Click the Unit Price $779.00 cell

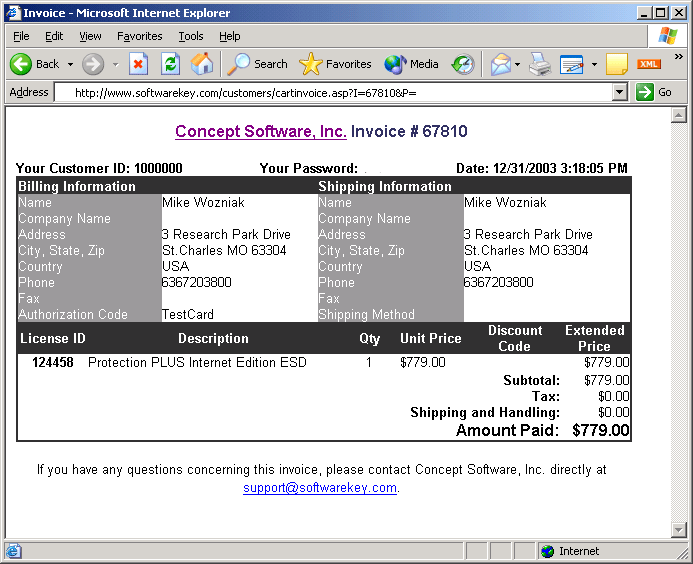click(423, 362)
